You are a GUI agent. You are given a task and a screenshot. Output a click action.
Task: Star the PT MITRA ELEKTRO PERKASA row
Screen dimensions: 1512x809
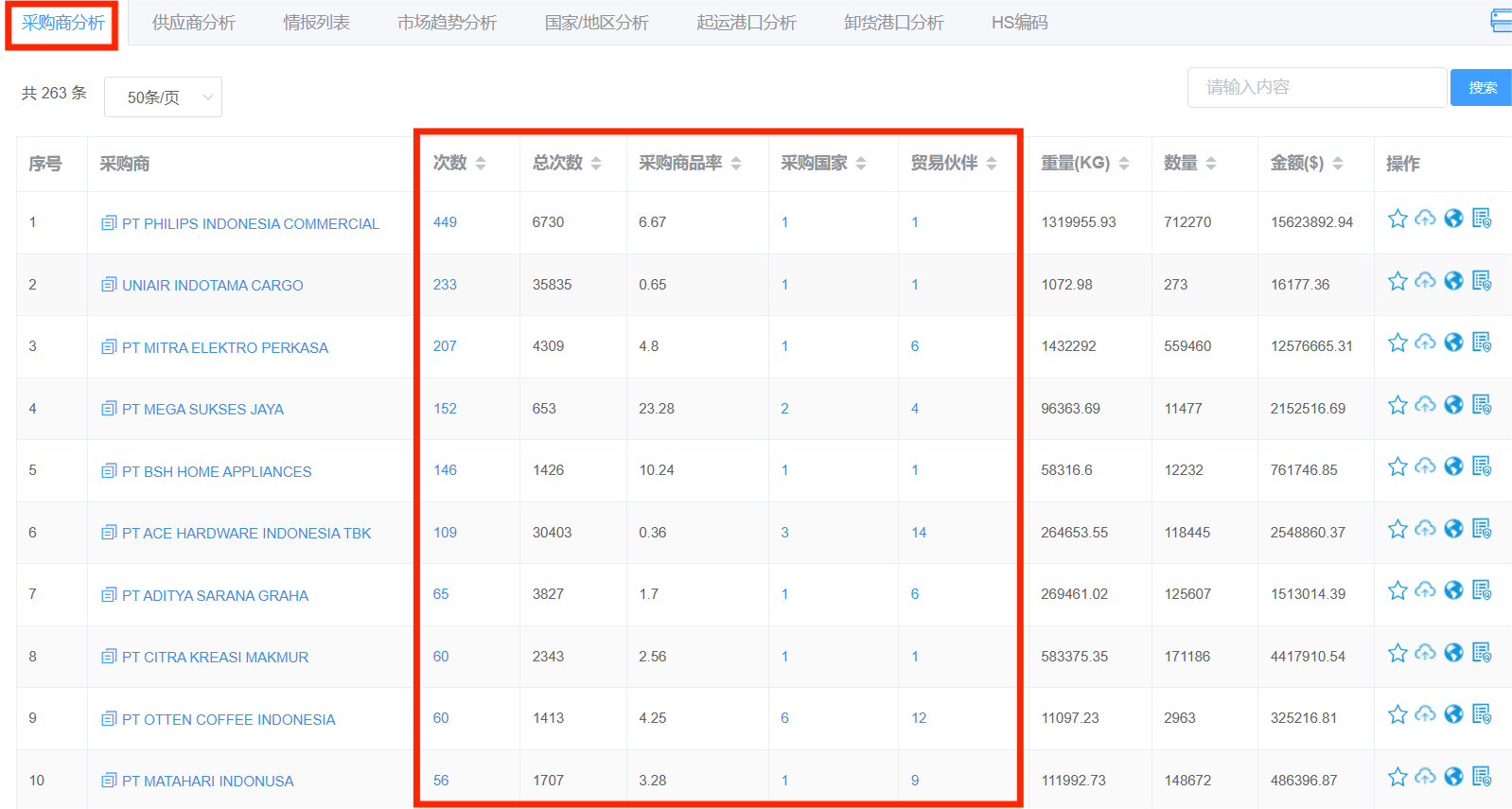[x=1398, y=343]
